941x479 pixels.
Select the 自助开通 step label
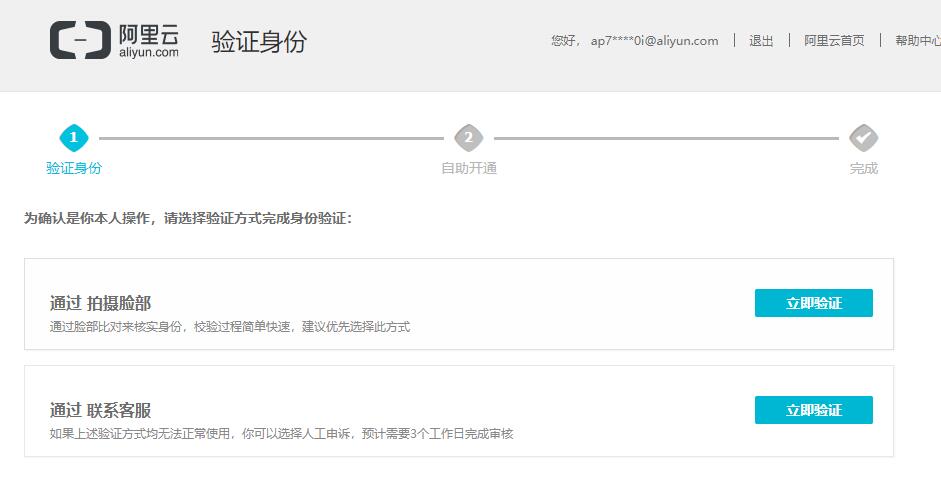coord(468,168)
